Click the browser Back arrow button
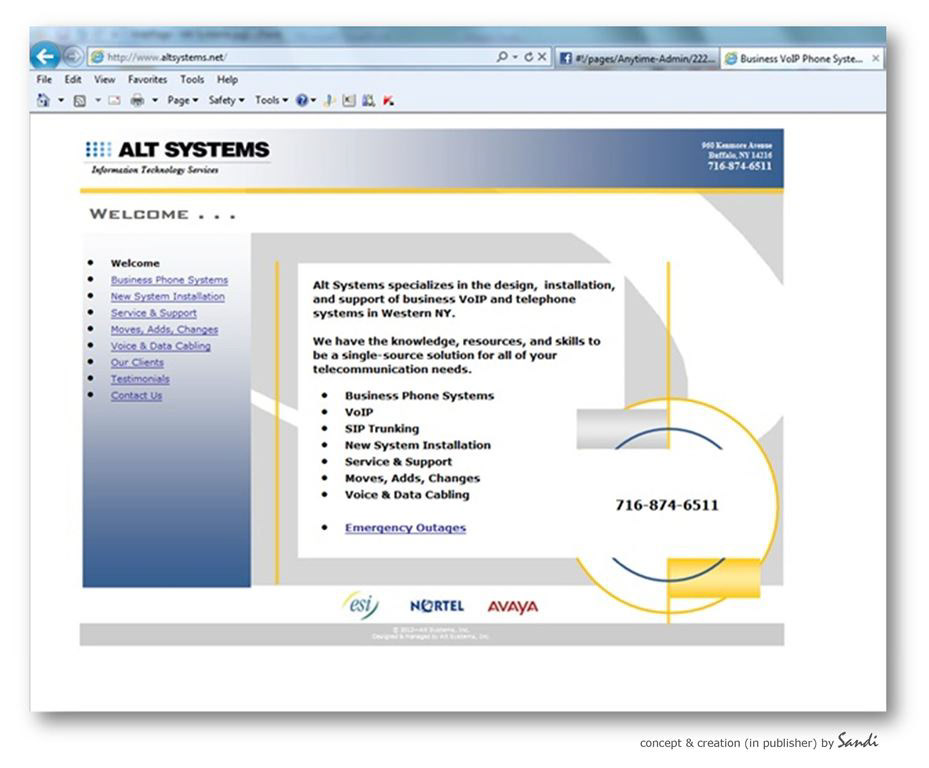 coord(45,57)
